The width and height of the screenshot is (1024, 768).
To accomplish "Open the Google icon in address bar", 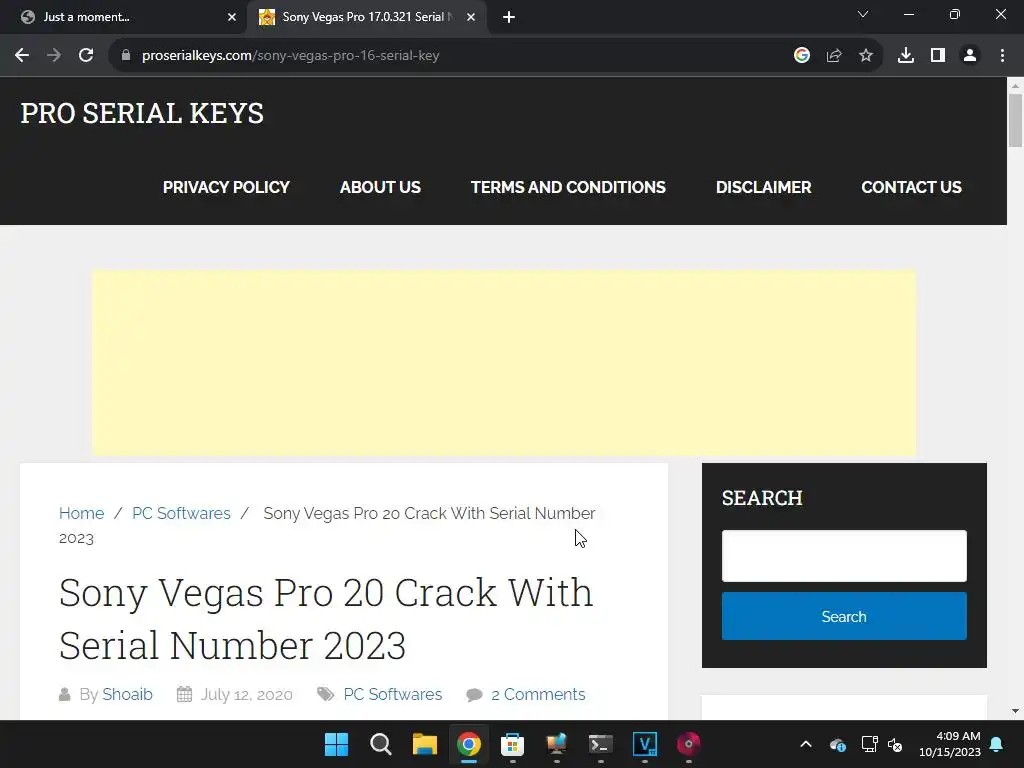I will pos(802,56).
